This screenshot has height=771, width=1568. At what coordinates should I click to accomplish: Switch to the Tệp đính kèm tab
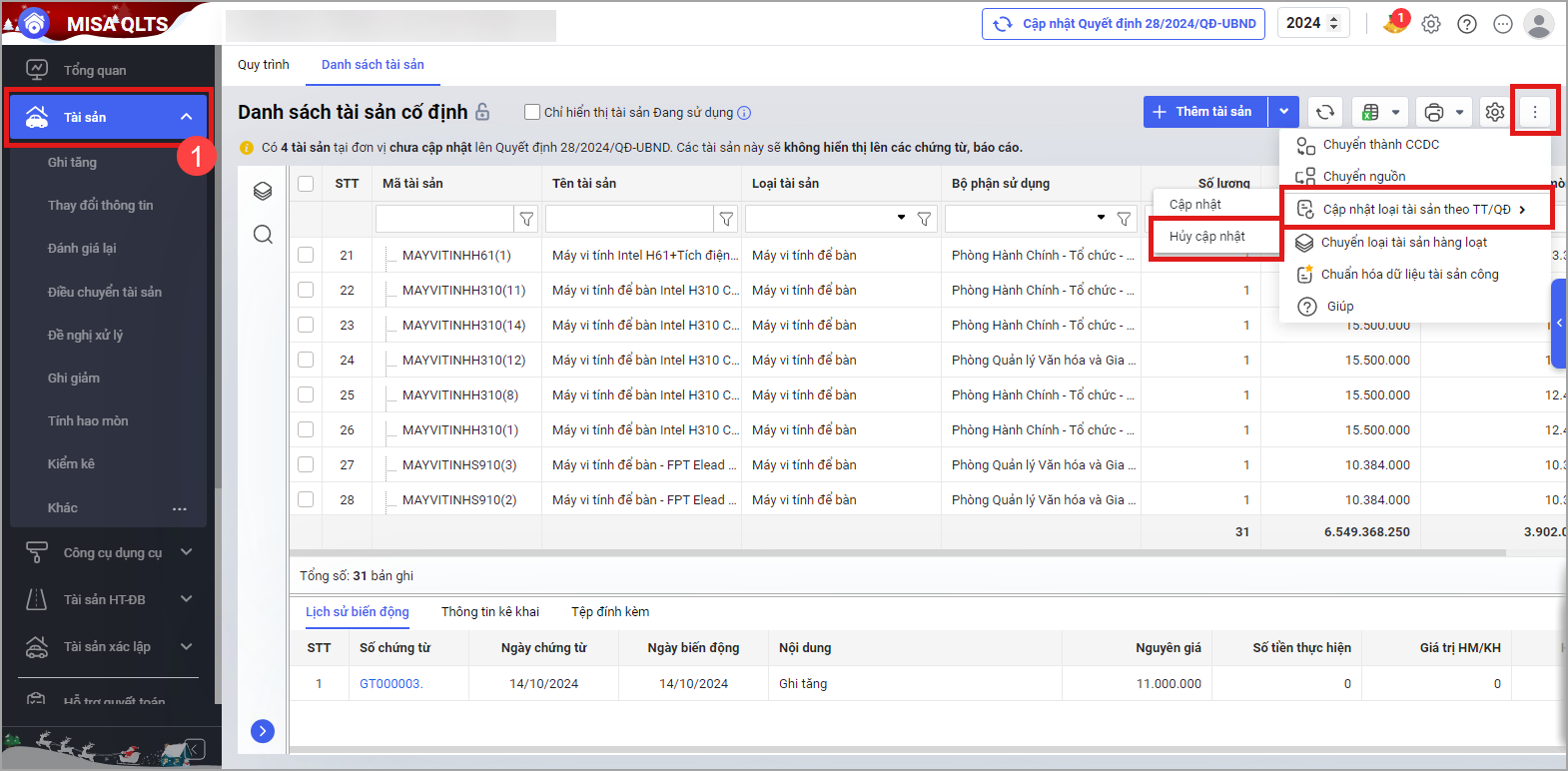(610, 612)
